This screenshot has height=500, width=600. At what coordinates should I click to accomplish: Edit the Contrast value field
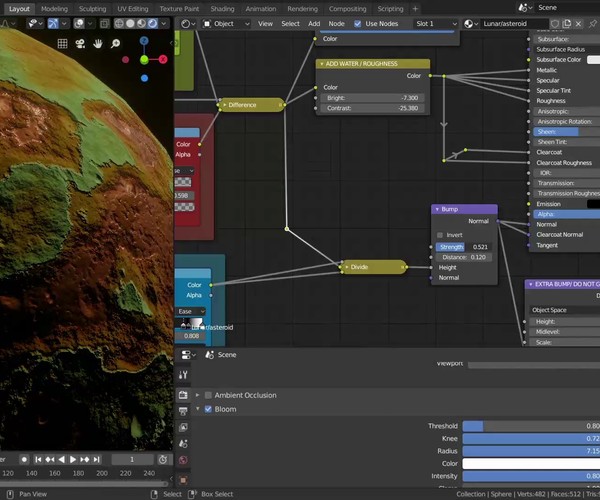(x=372, y=108)
